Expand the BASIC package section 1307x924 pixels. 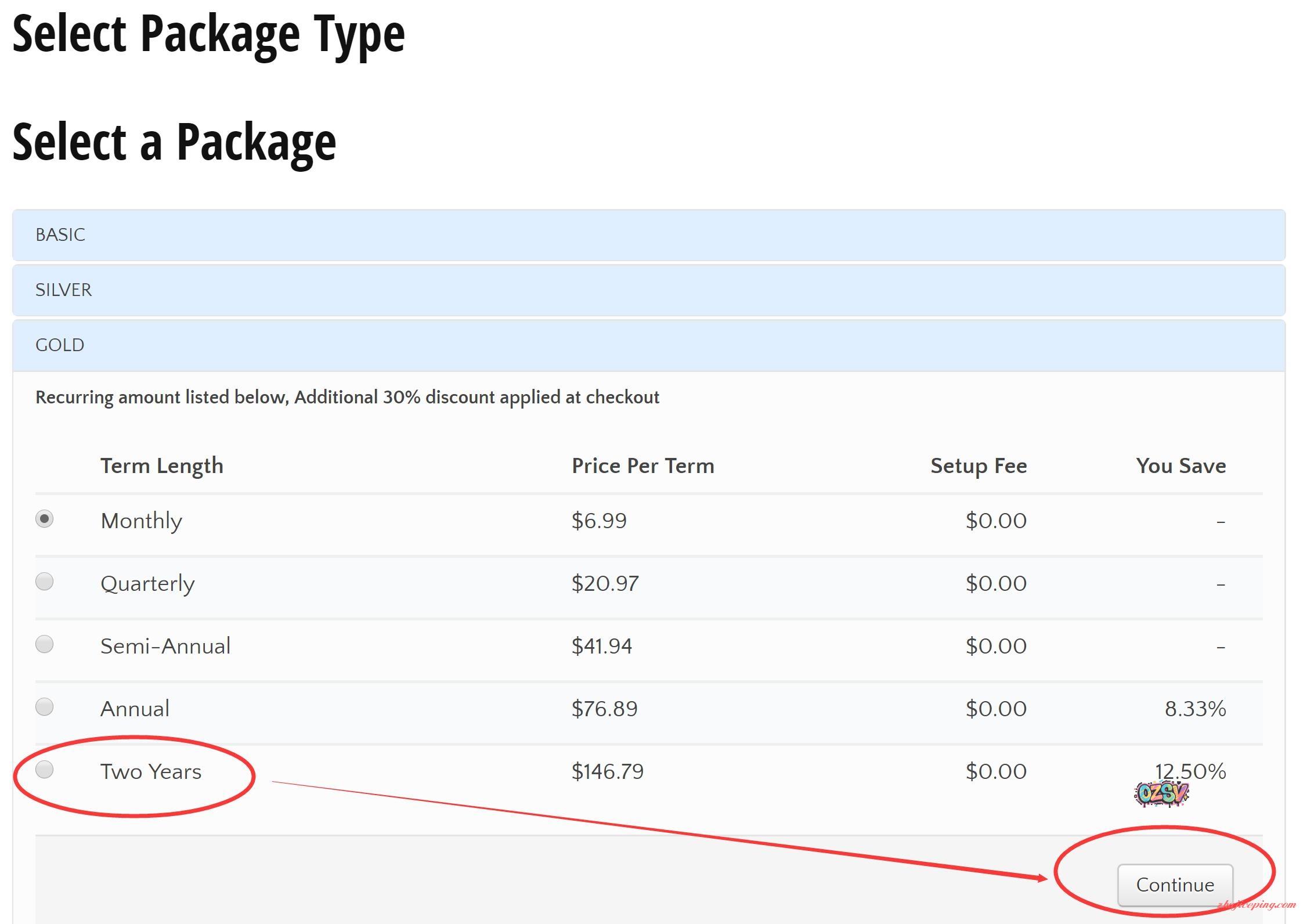coord(60,235)
